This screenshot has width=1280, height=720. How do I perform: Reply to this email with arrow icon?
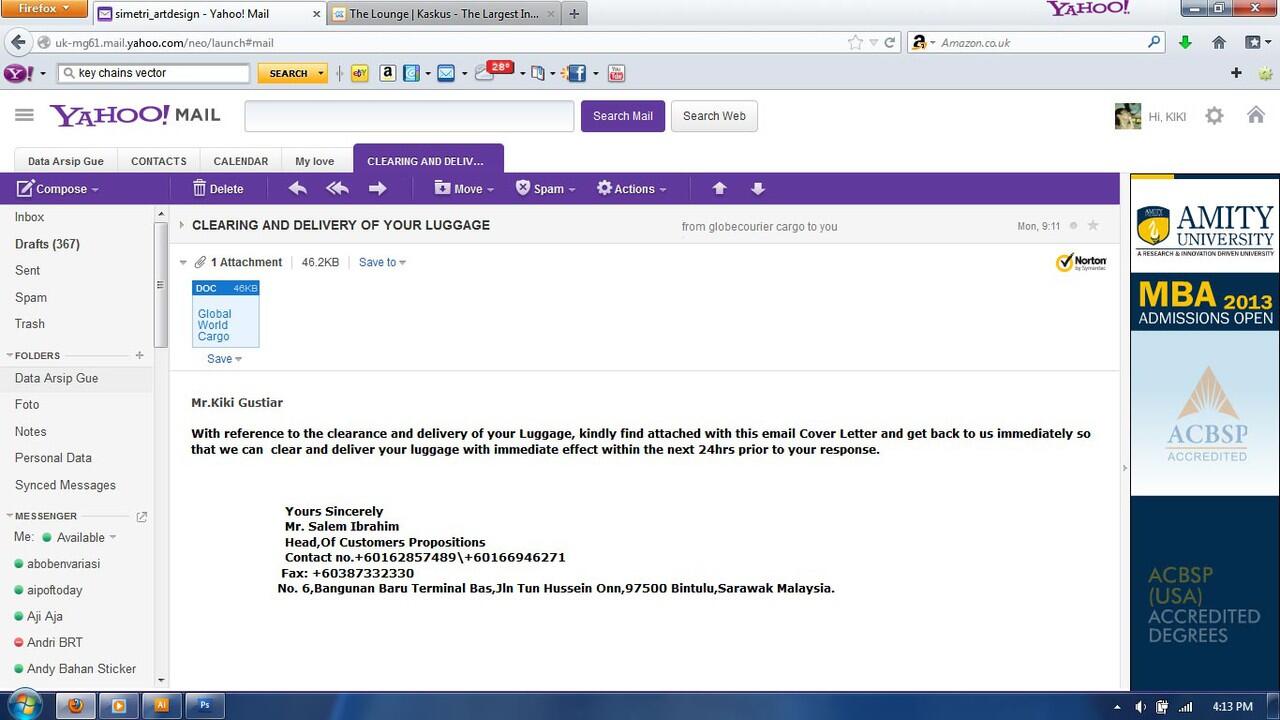tap(297, 188)
